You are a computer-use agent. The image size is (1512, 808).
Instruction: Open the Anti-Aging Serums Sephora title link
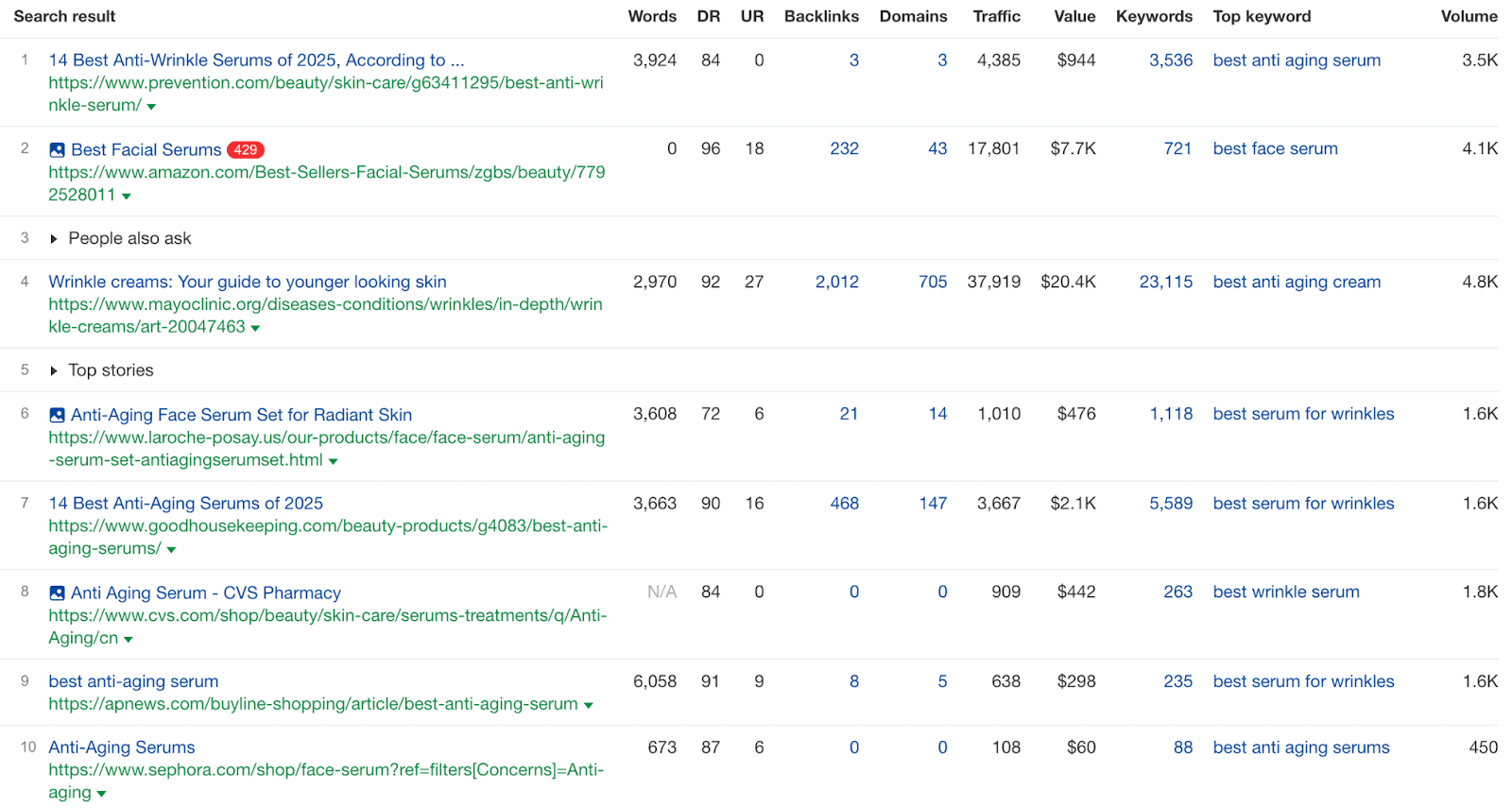(x=121, y=748)
